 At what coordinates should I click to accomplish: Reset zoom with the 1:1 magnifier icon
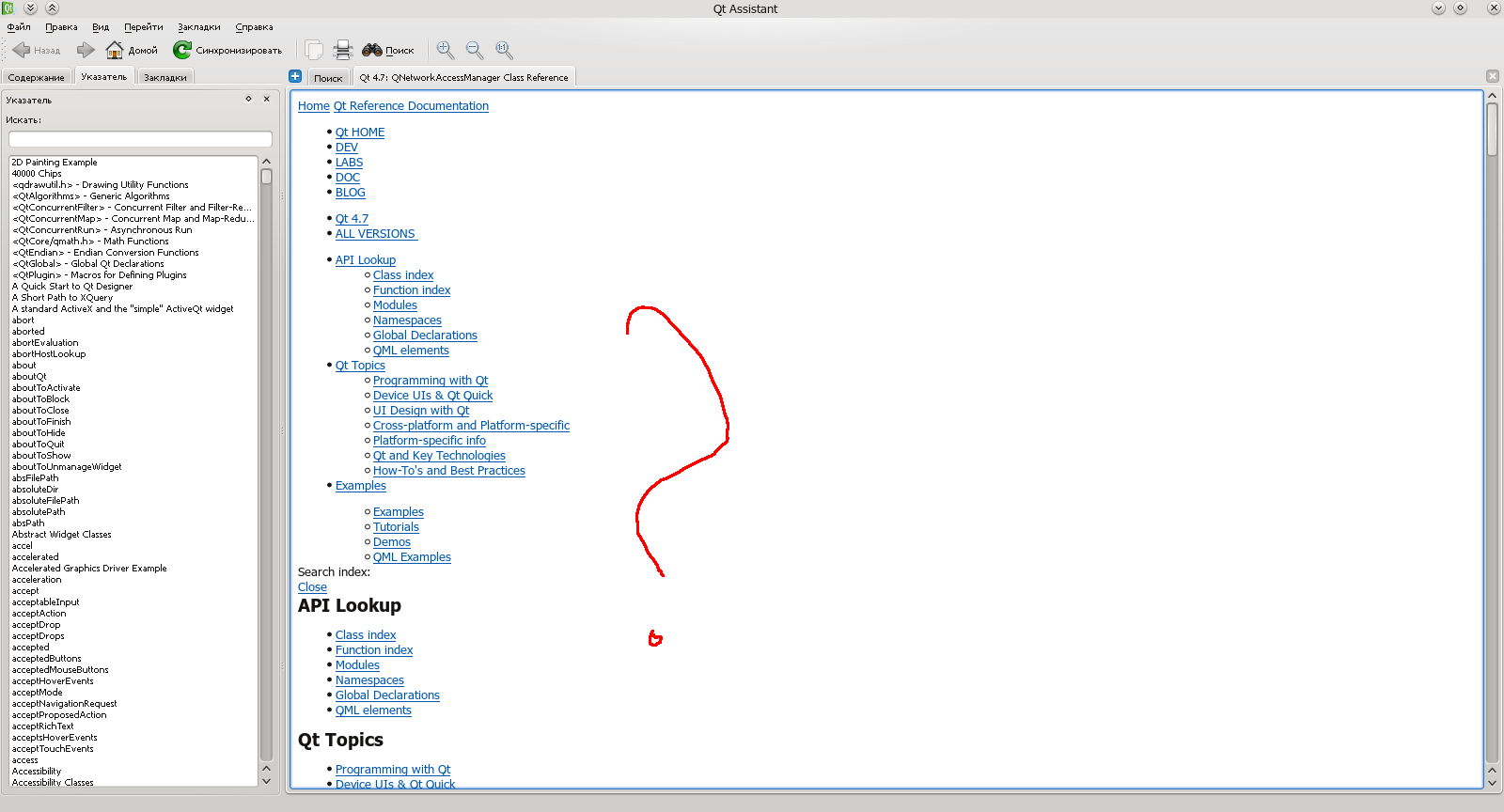[504, 50]
